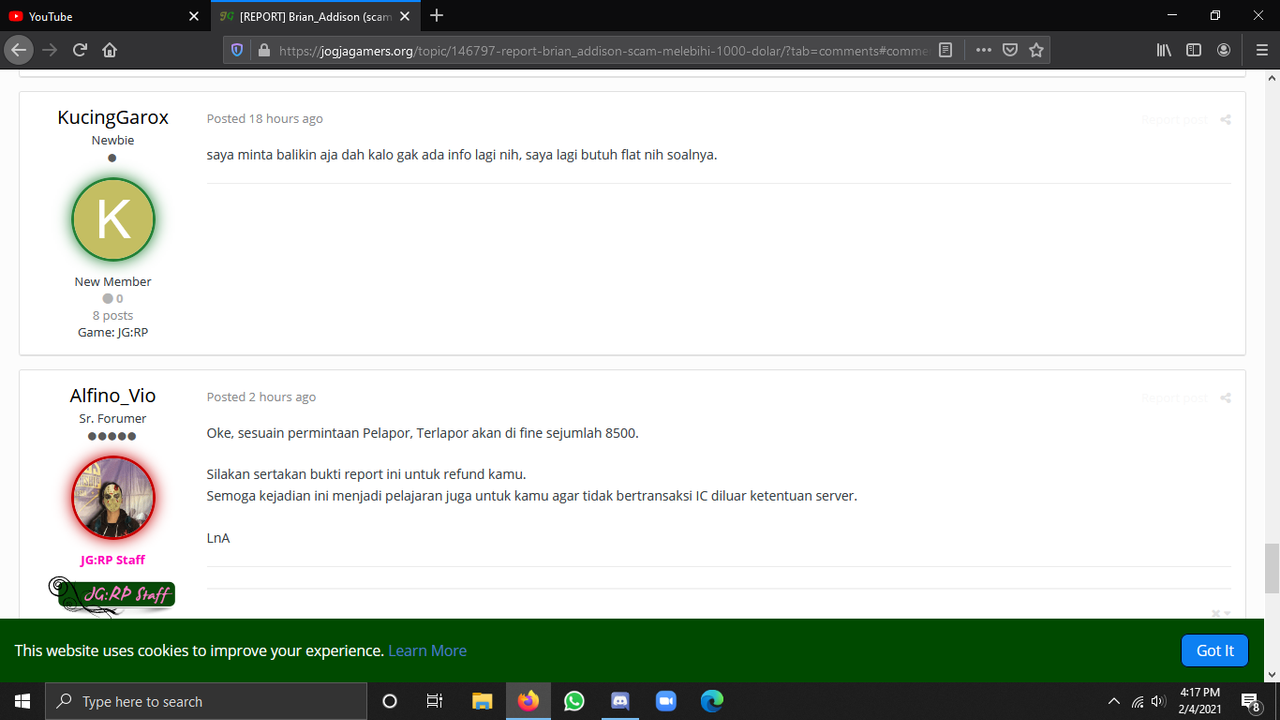Click the Firefox taskbar icon
The height and width of the screenshot is (720, 1280).
[x=528, y=701]
